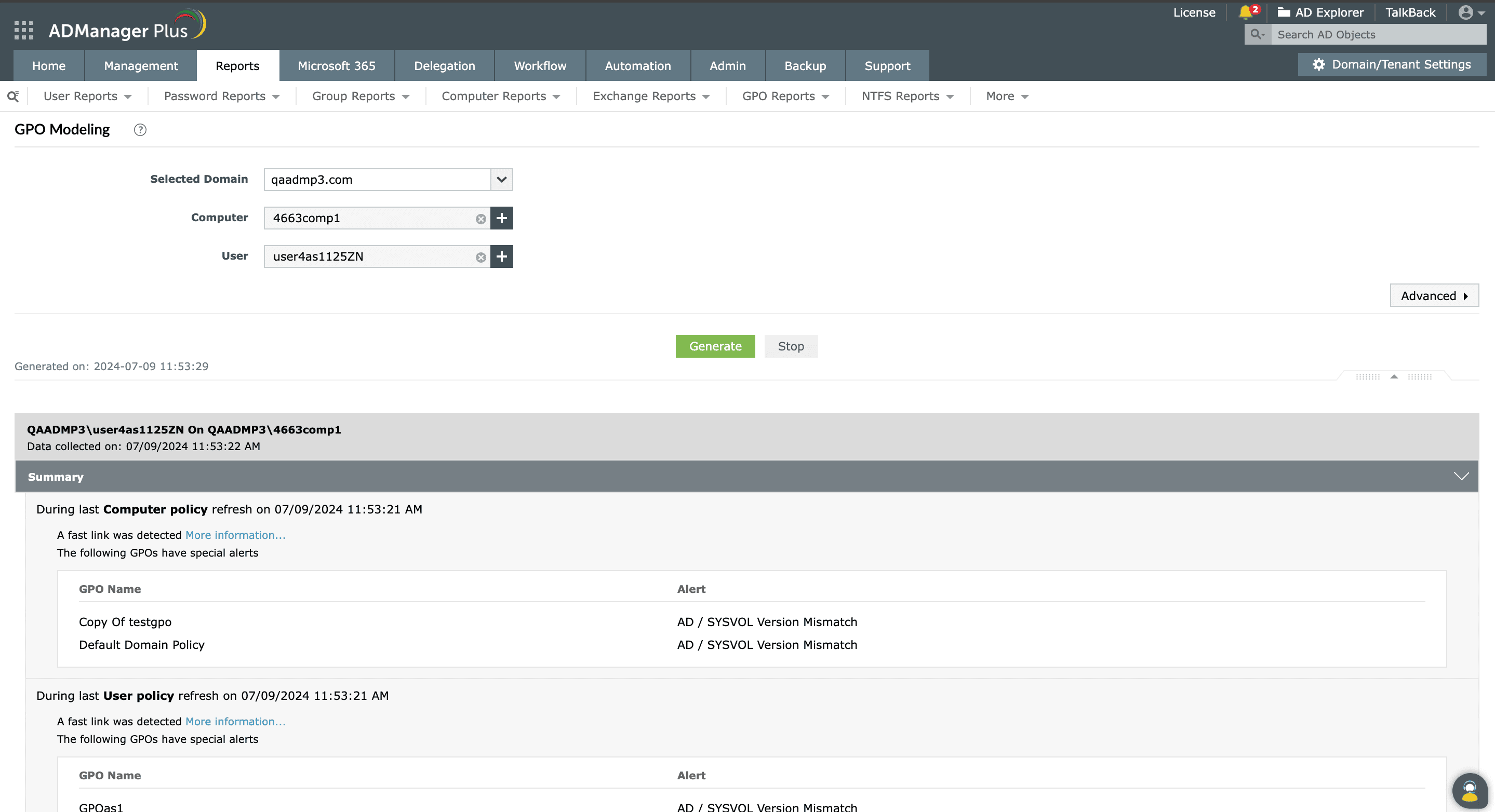Open the Selected Domain dropdown
The width and height of the screenshot is (1495, 812).
(x=501, y=180)
